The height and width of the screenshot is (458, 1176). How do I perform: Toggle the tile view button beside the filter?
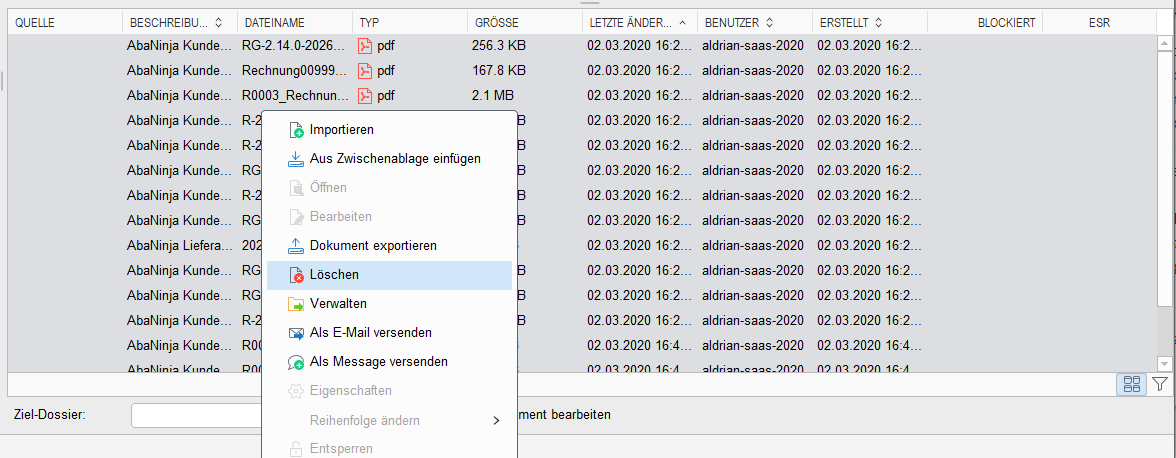coord(1132,385)
